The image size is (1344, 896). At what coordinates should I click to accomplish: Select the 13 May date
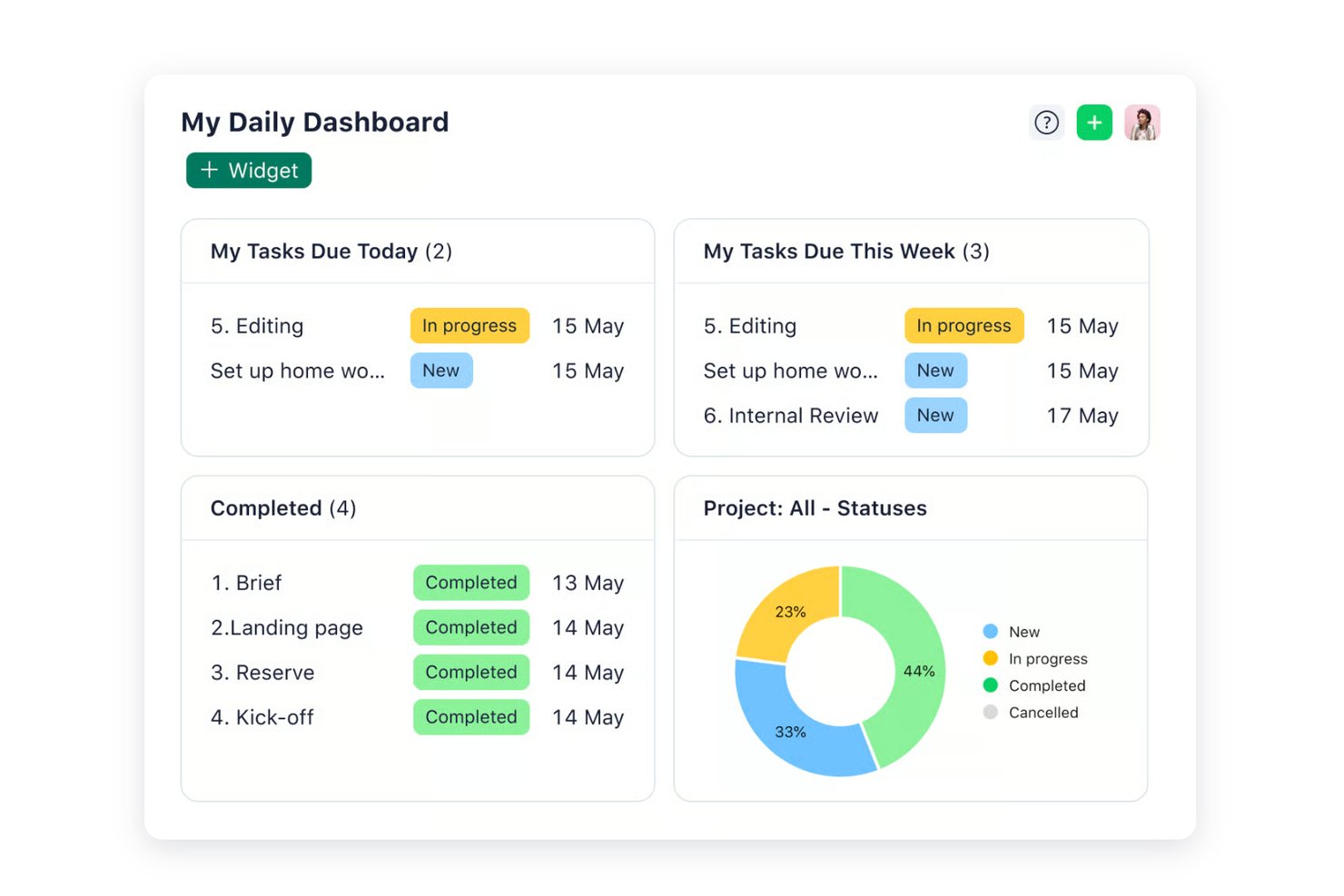[588, 583]
